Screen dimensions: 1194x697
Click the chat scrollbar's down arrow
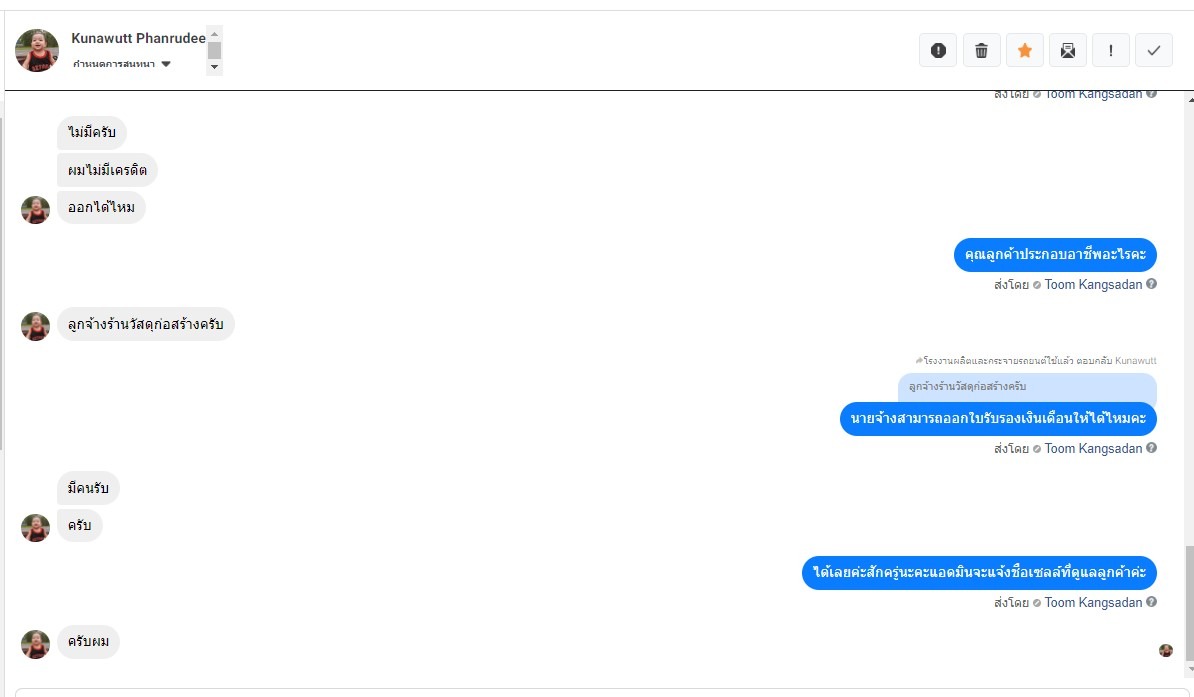(x=1188, y=669)
